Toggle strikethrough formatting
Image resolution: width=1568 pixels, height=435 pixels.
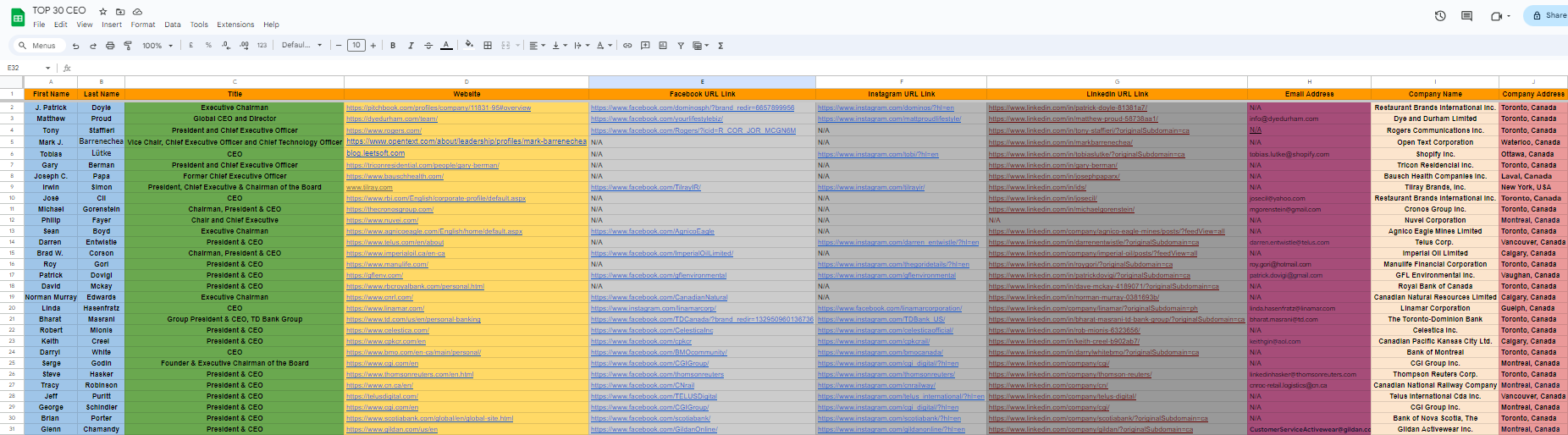428,46
